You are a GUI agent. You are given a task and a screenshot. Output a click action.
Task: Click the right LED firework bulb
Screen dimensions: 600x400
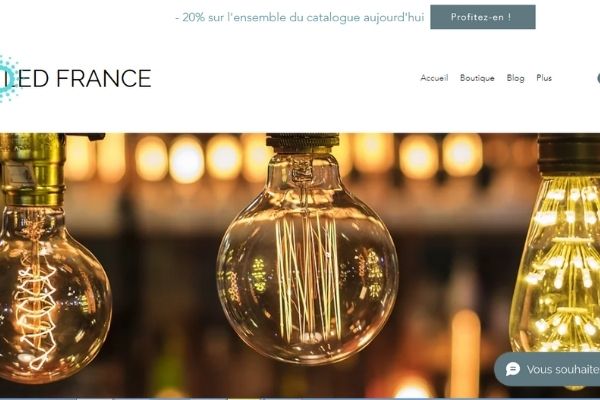click(556, 263)
